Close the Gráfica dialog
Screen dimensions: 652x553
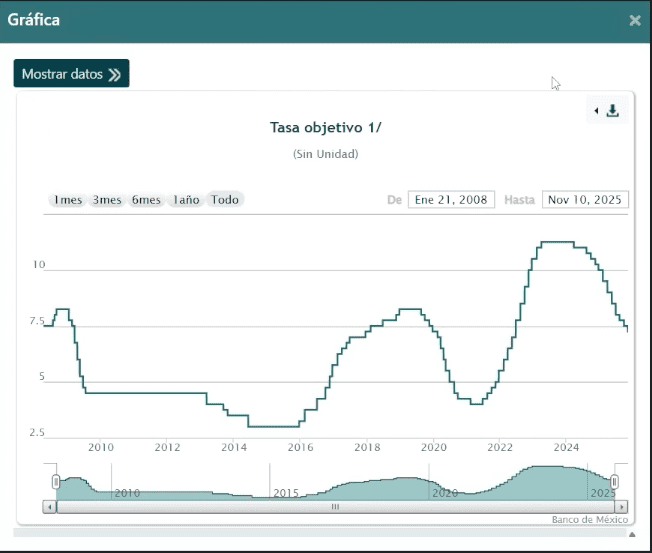point(635,20)
